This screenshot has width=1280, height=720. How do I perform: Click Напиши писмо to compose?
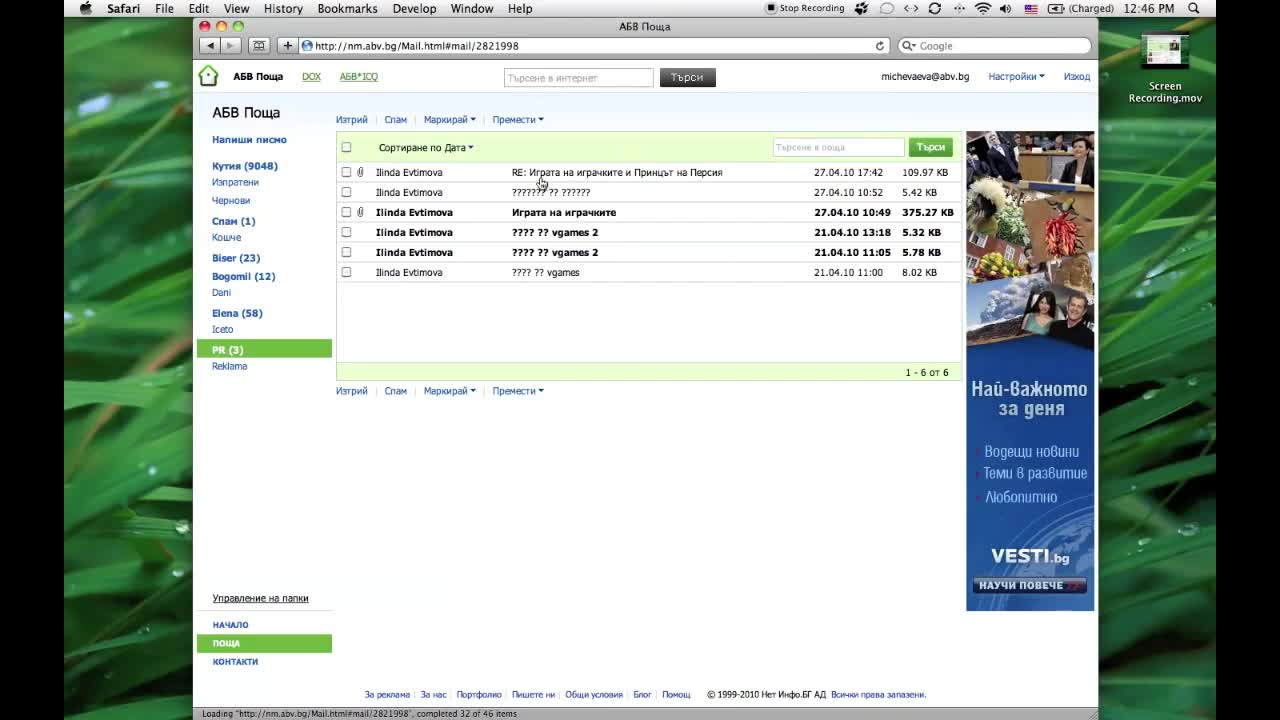pyautogui.click(x=249, y=140)
